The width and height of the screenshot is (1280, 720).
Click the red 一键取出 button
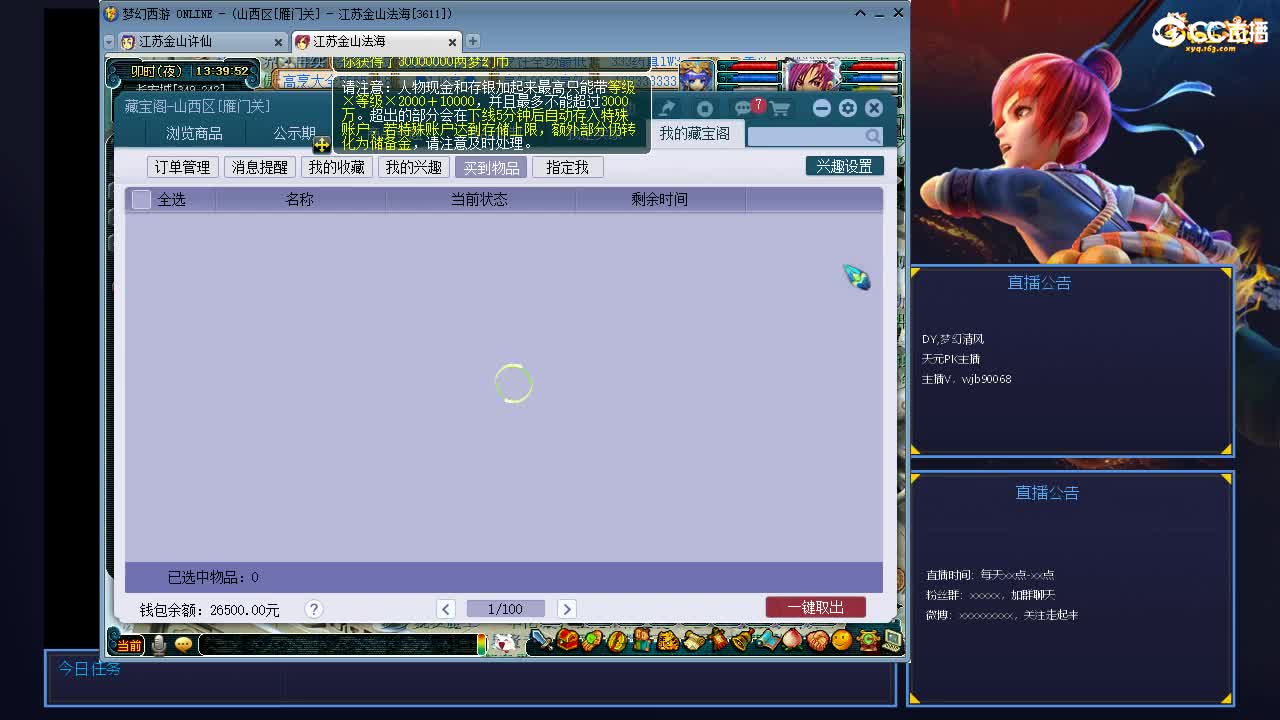point(815,608)
